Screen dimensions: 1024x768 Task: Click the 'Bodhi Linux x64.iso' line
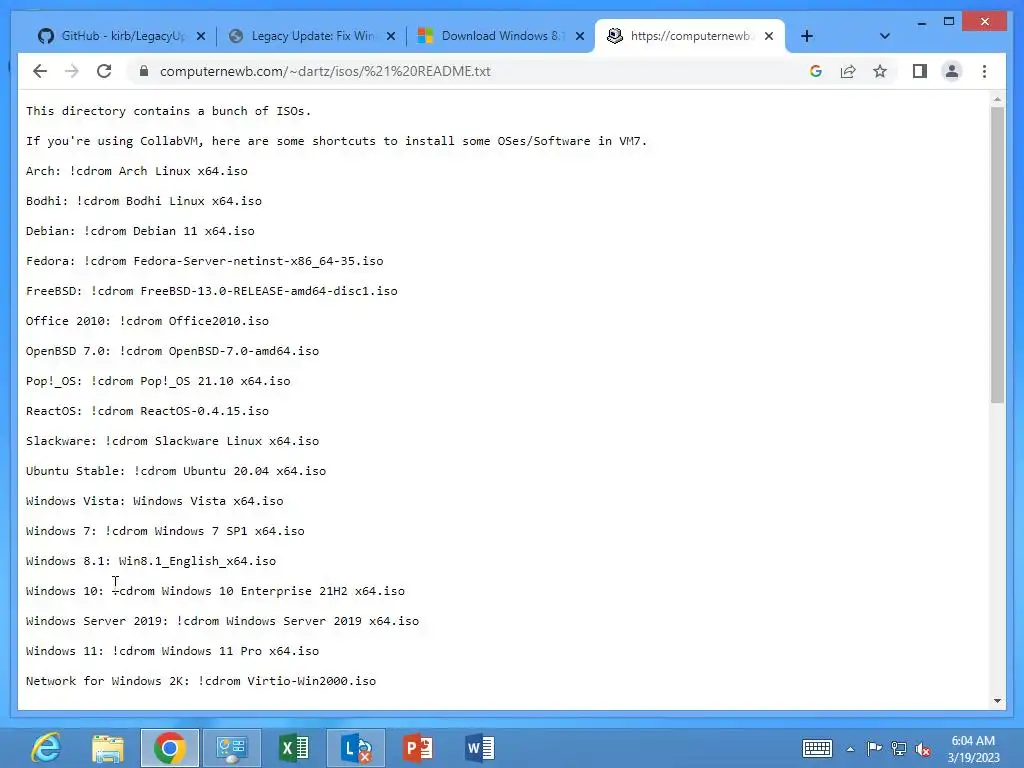144,201
